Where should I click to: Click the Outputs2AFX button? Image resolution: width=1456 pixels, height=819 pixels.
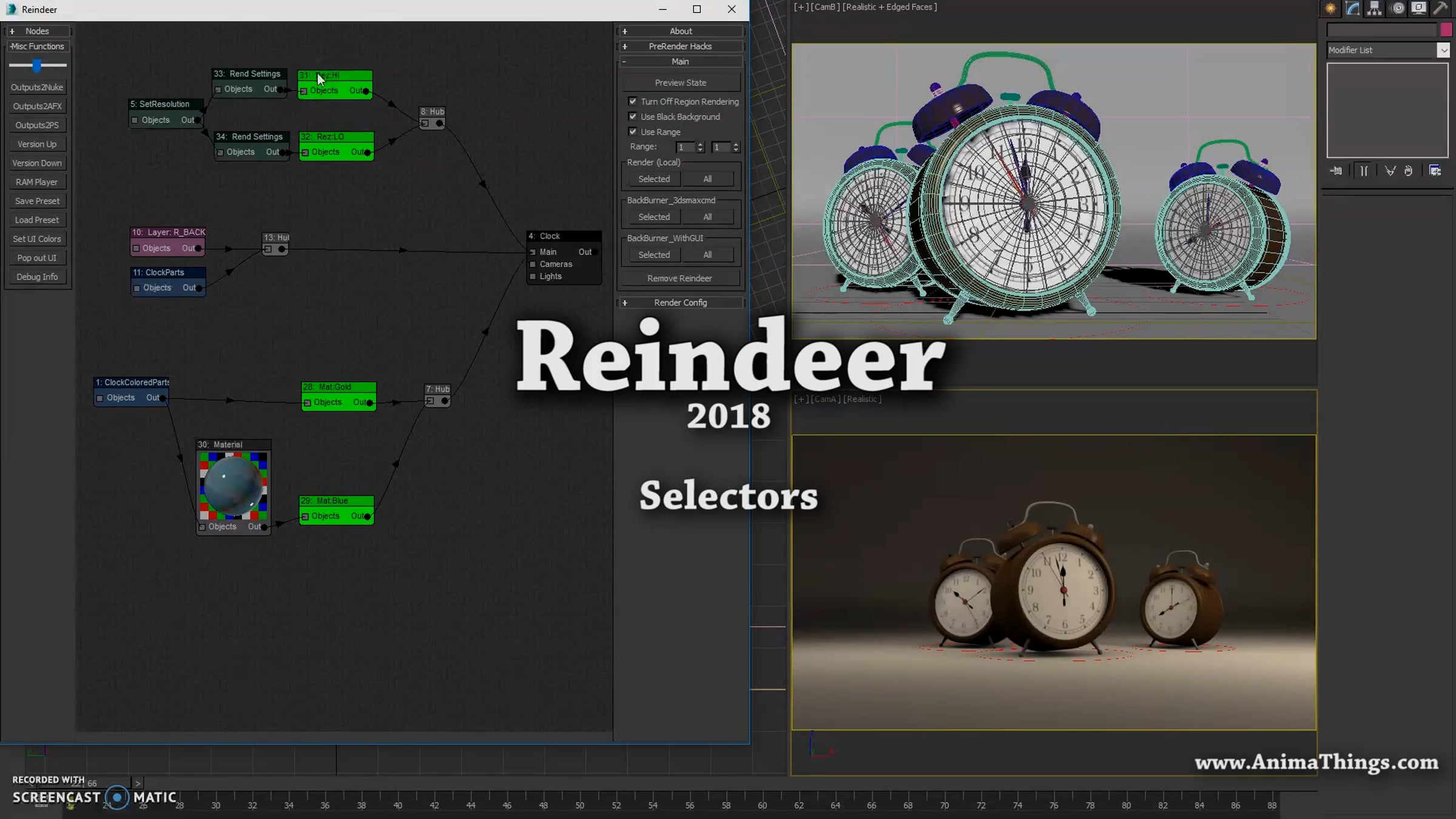click(37, 106)
